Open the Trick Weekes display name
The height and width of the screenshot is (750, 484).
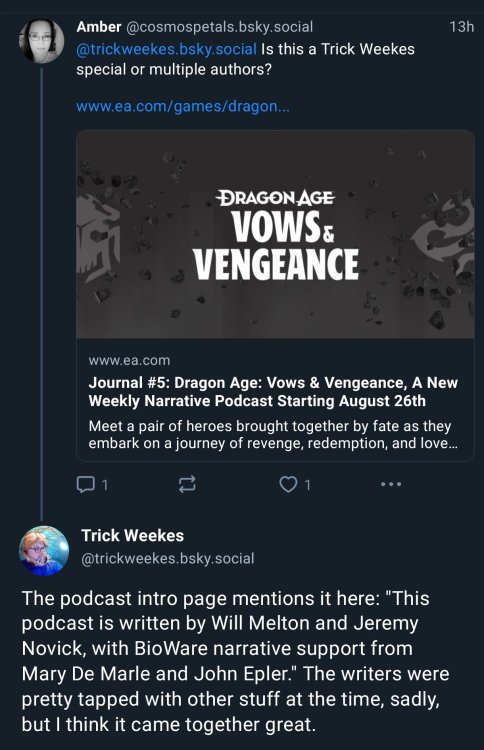pos(132,536)
